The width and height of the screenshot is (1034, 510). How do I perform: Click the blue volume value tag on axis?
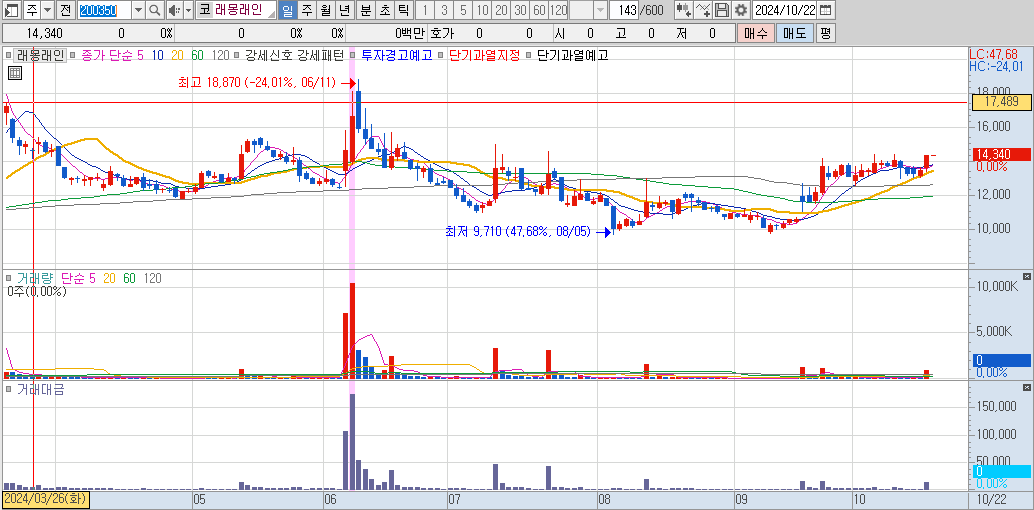point(1001,360)
